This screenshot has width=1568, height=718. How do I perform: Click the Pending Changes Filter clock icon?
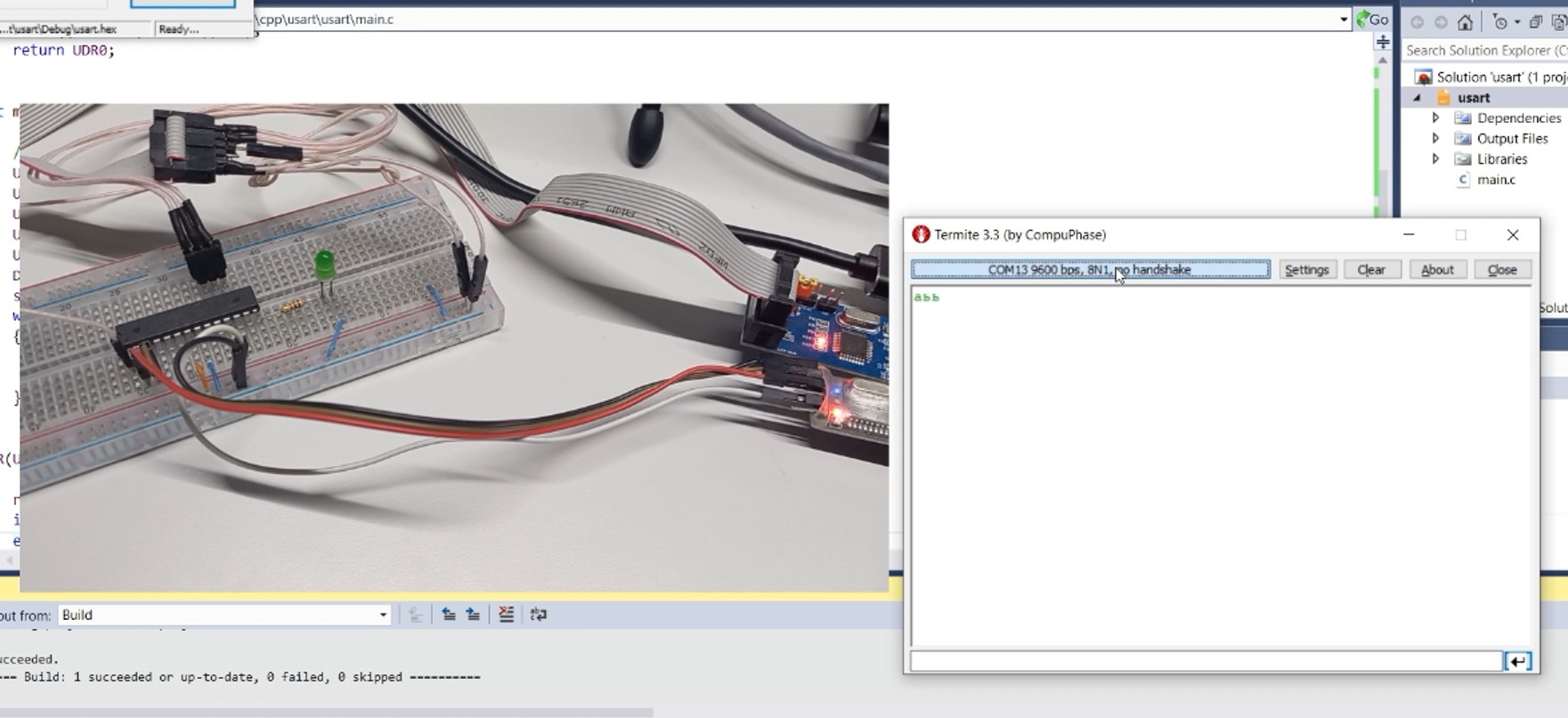1500,22
